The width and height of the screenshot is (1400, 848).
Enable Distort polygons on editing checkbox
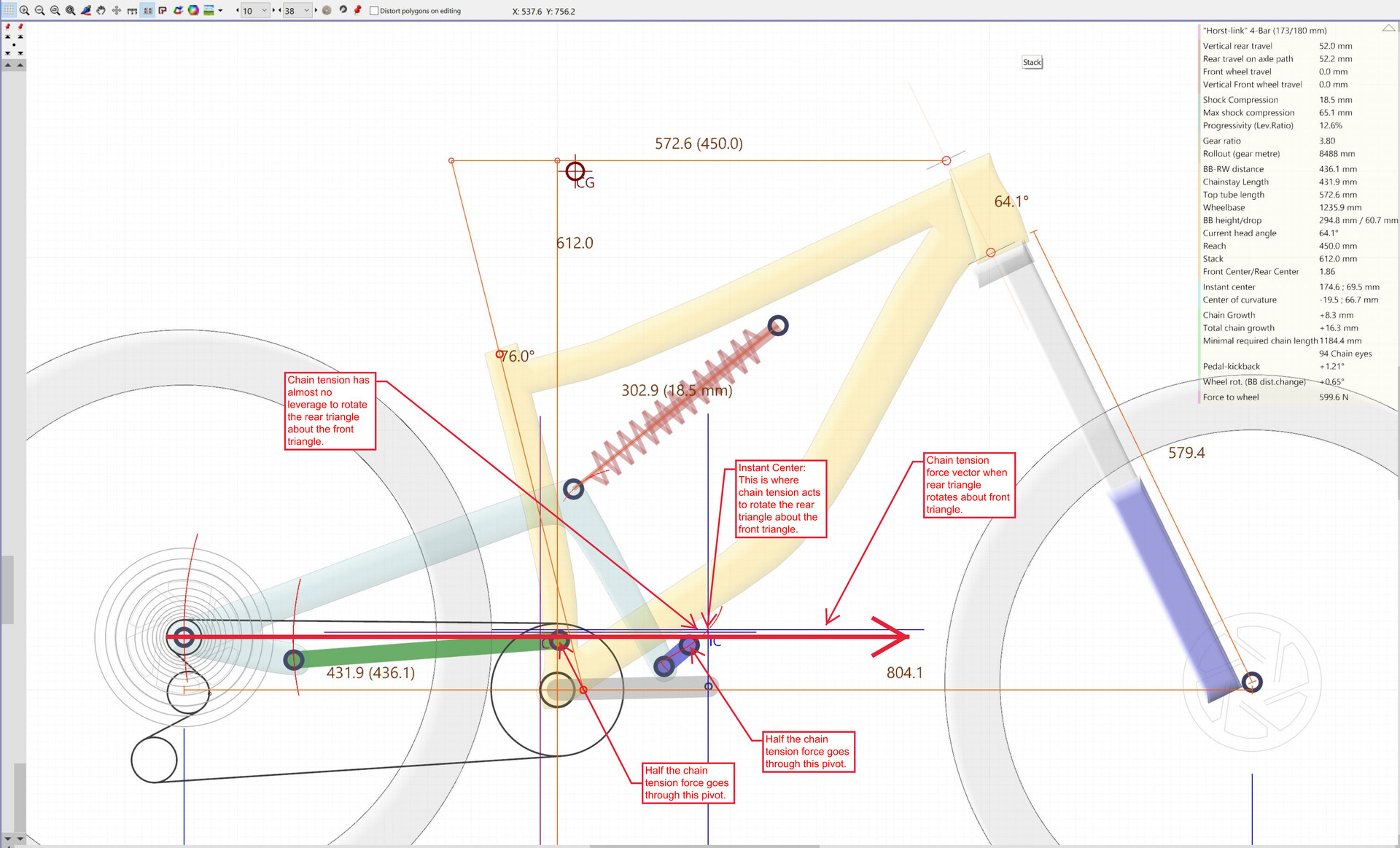click(374, 11)
